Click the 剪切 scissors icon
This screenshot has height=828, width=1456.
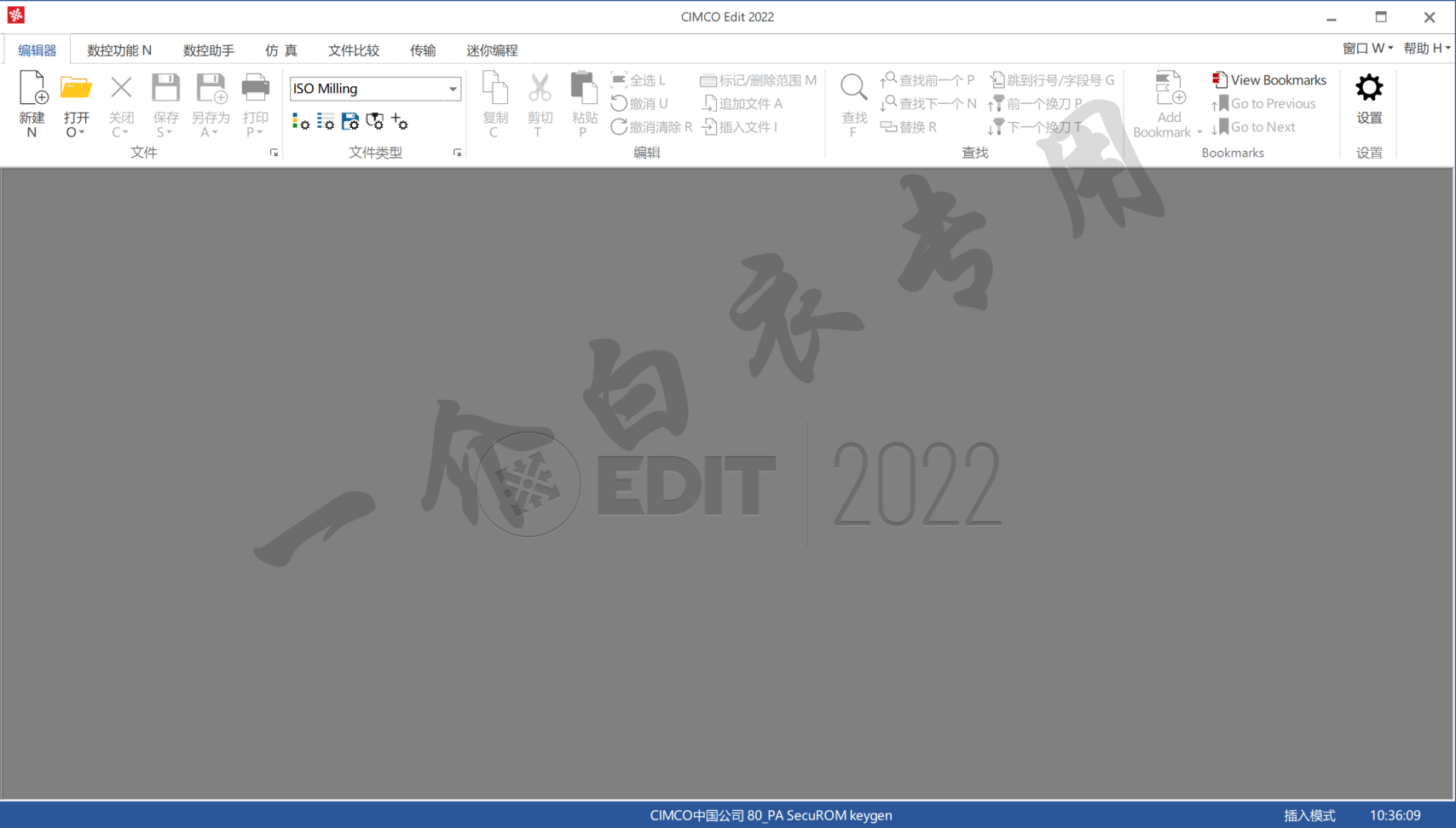pyautogui.click(x=539, y=88)
